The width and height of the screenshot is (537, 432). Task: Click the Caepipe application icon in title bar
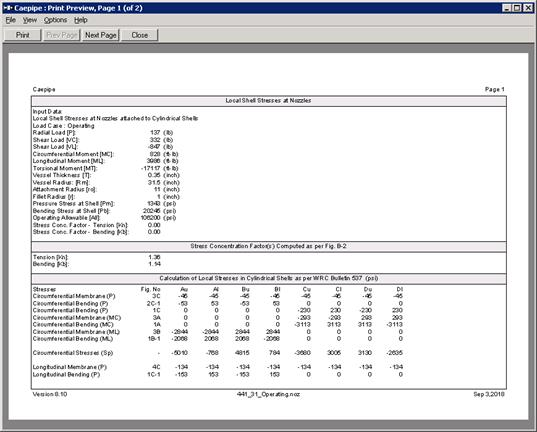8,8
